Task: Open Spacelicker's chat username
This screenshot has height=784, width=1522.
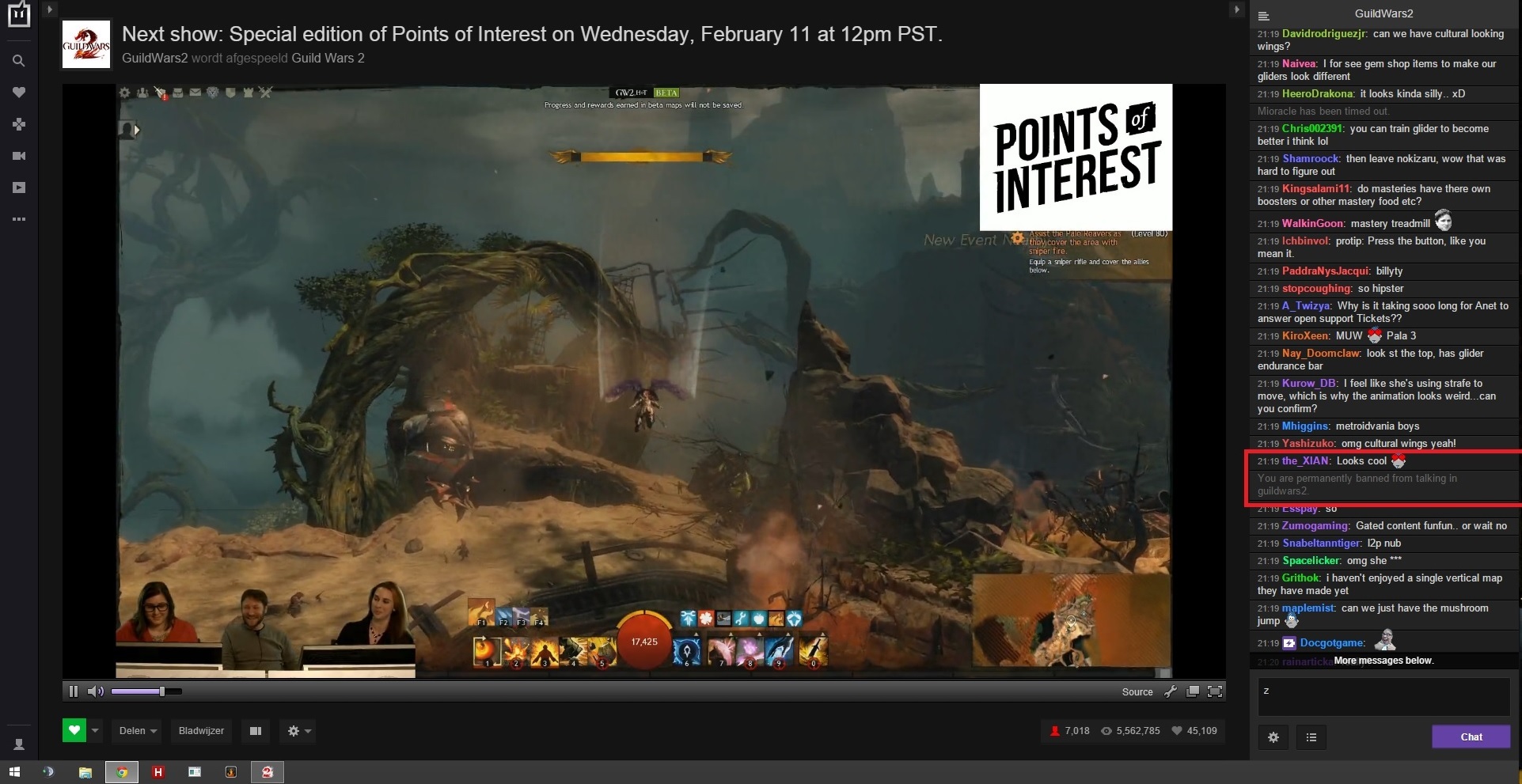Action: (x=1311, y=561)
